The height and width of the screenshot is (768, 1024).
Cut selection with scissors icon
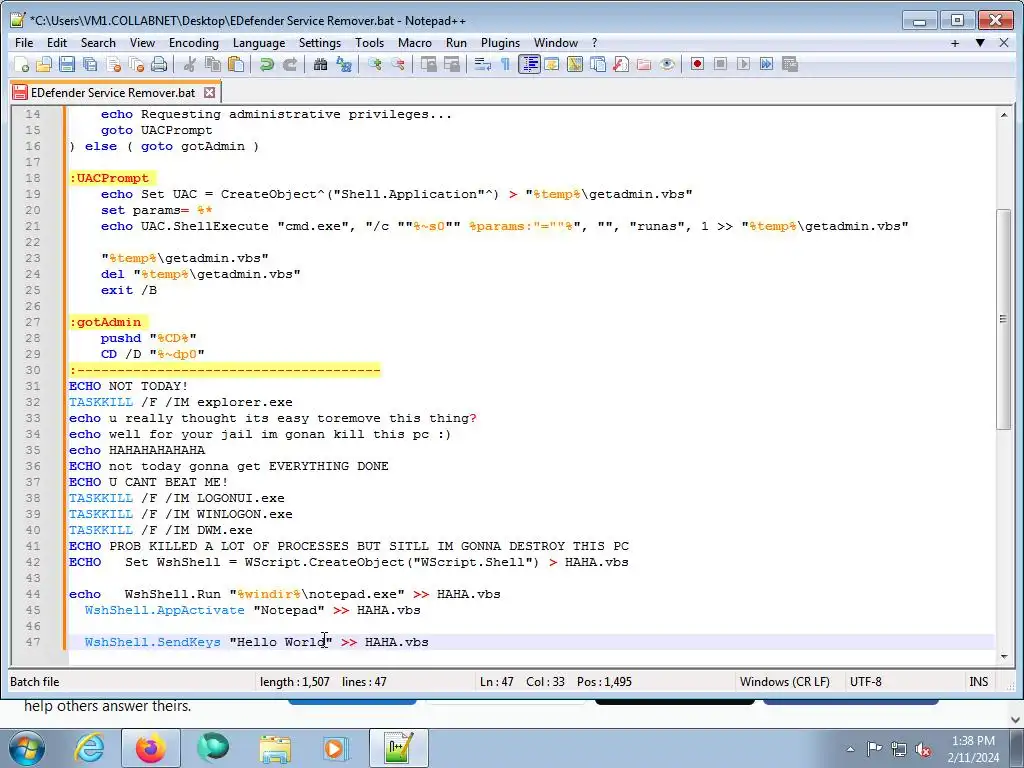click(x=189, y=64)
